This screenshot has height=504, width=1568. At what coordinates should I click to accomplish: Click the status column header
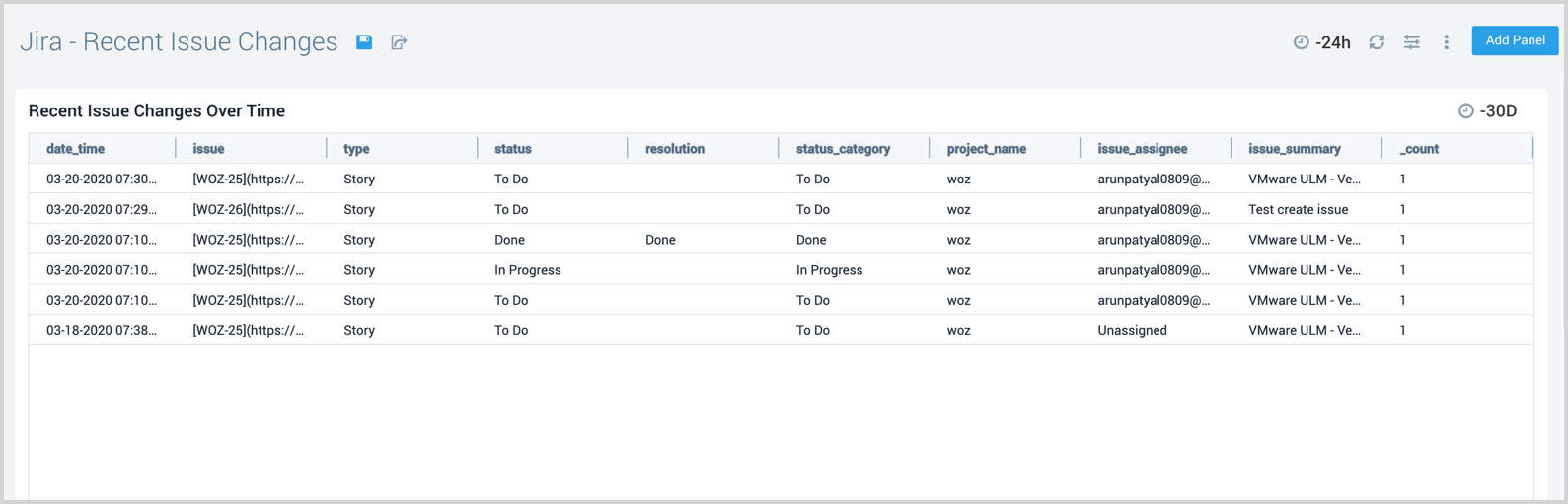tap(512, 149)
